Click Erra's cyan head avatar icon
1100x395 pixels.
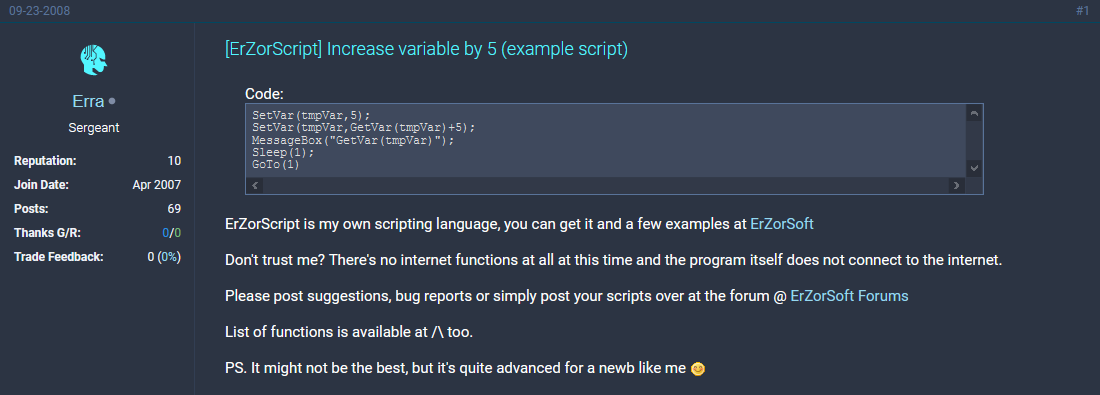(93, 60)
